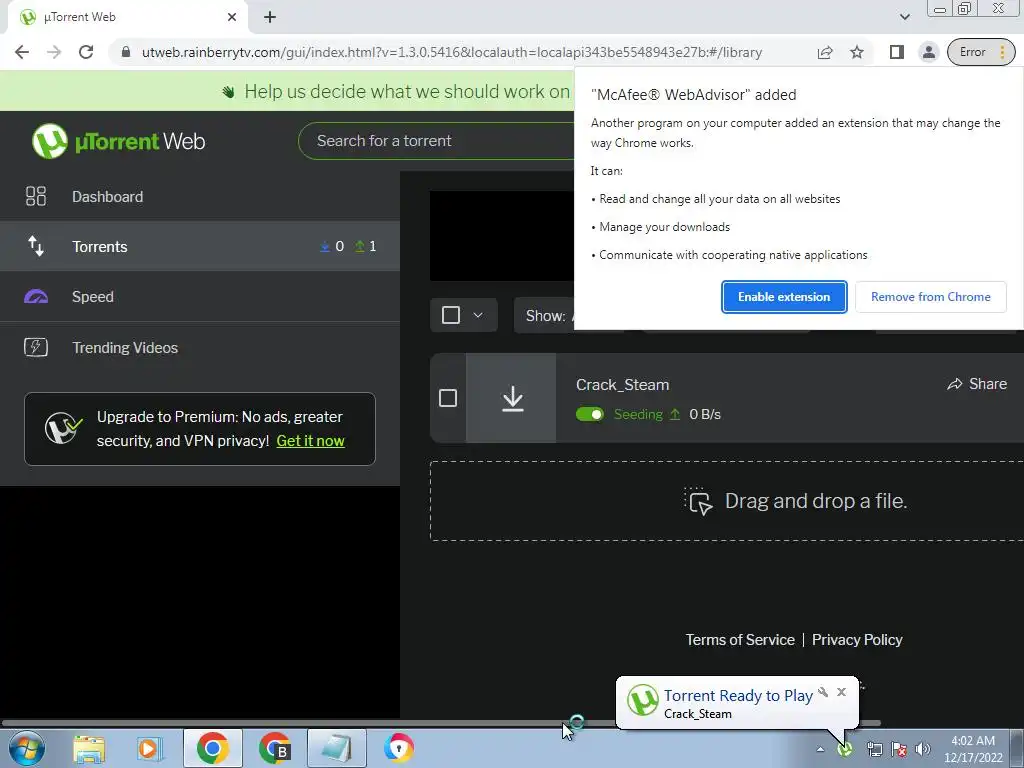
Task: Close the Torrent Ready to Play notification
Action: [x=841, y=692]
